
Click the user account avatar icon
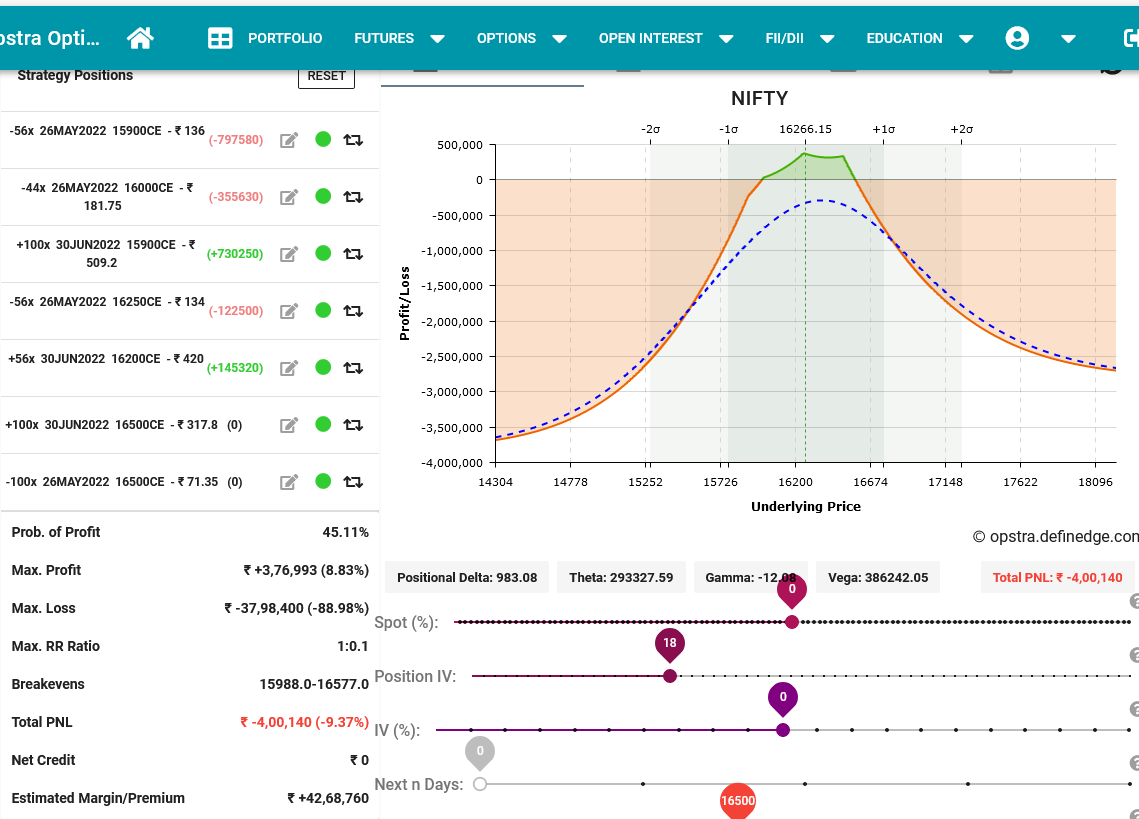pyautogui.click(x=1017, y=38)
